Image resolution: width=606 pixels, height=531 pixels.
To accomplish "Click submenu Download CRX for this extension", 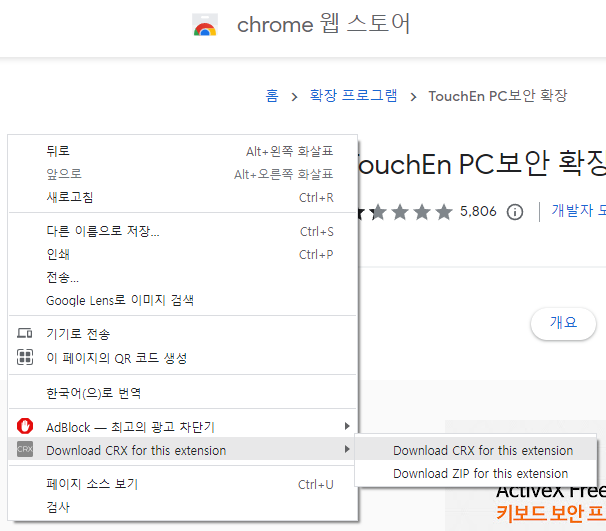I will pyautogui.click(x=476, y=450).
